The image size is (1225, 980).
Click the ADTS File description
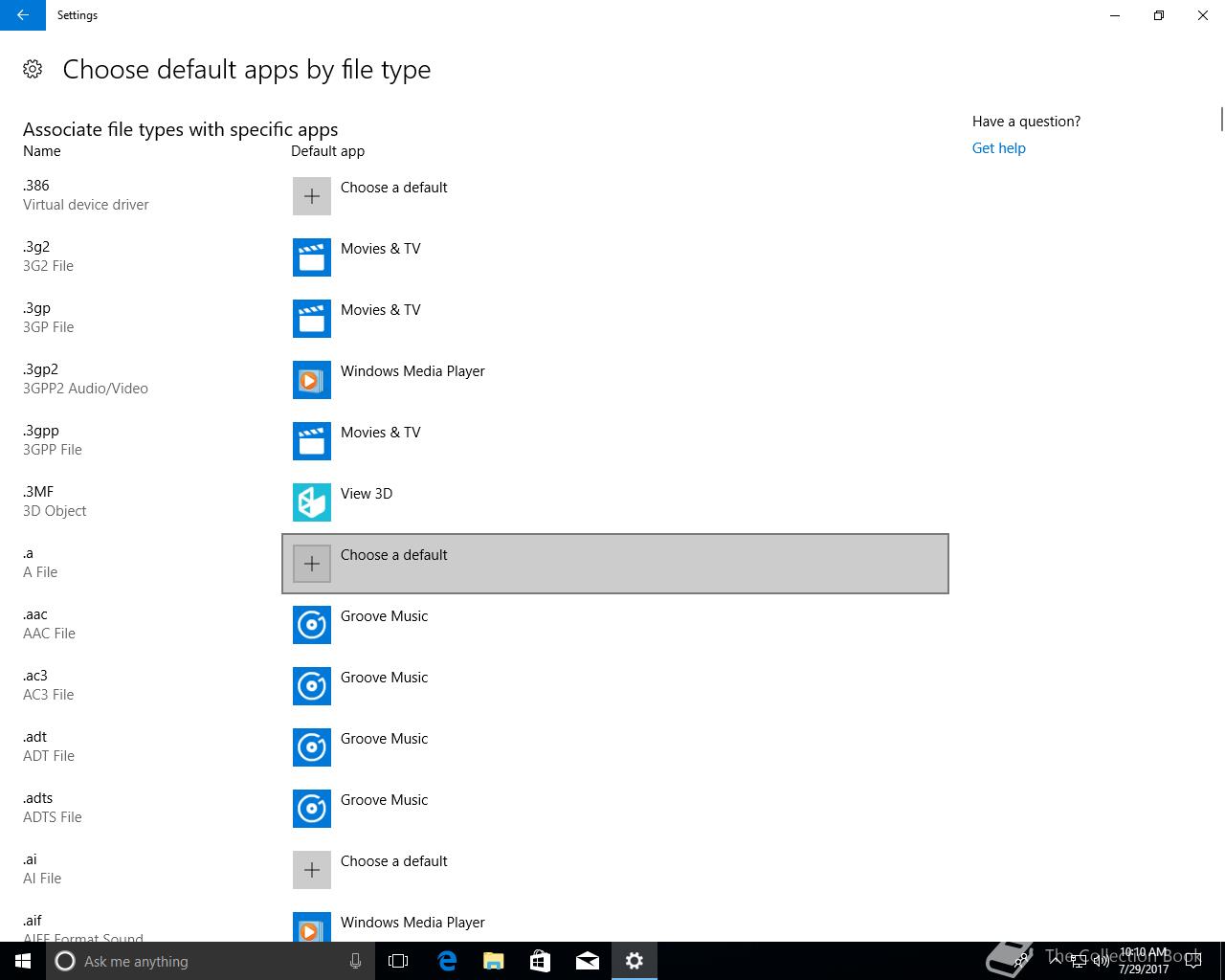53,817
